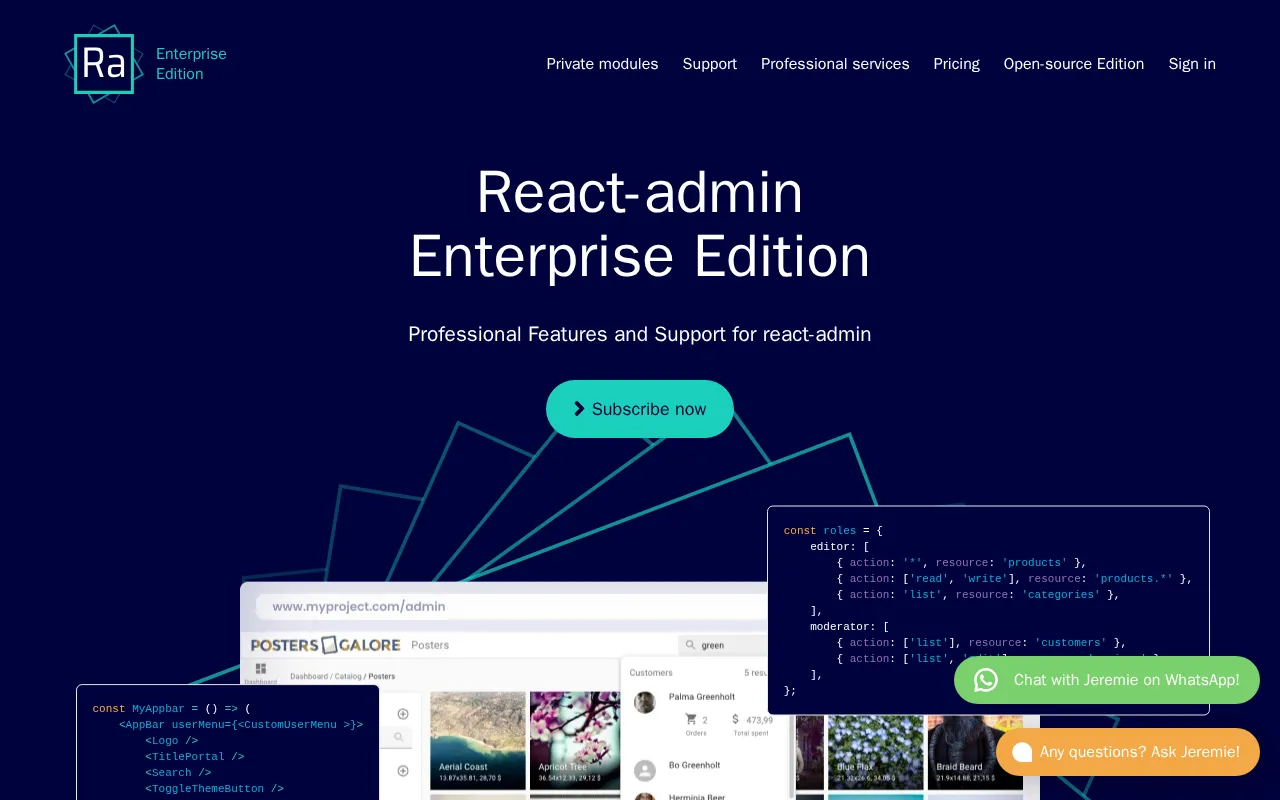
Task: Click the "React-admin Enterprise Edition" heading
Action: click(640, 224)
